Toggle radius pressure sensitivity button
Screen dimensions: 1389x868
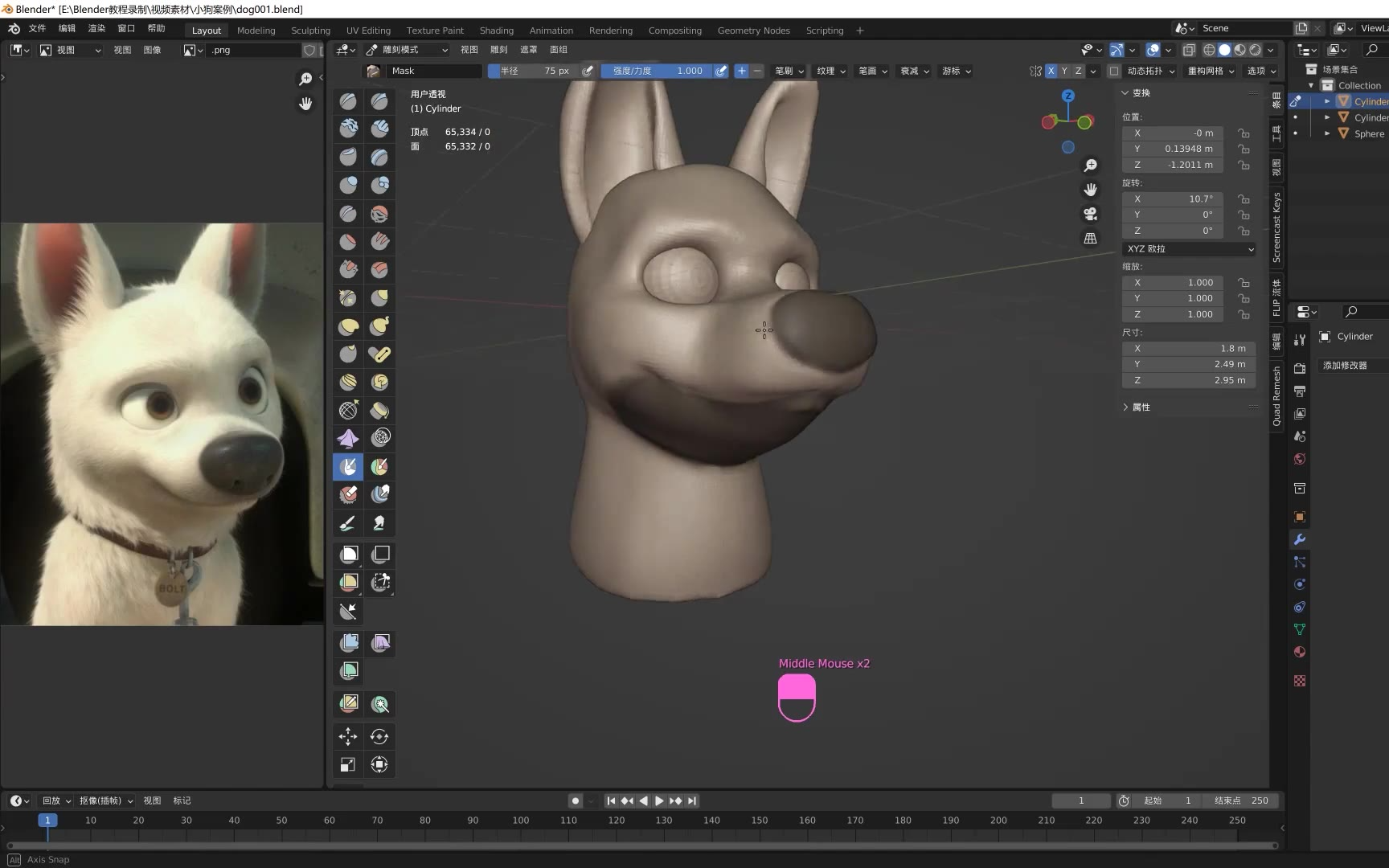coord(588,71)
